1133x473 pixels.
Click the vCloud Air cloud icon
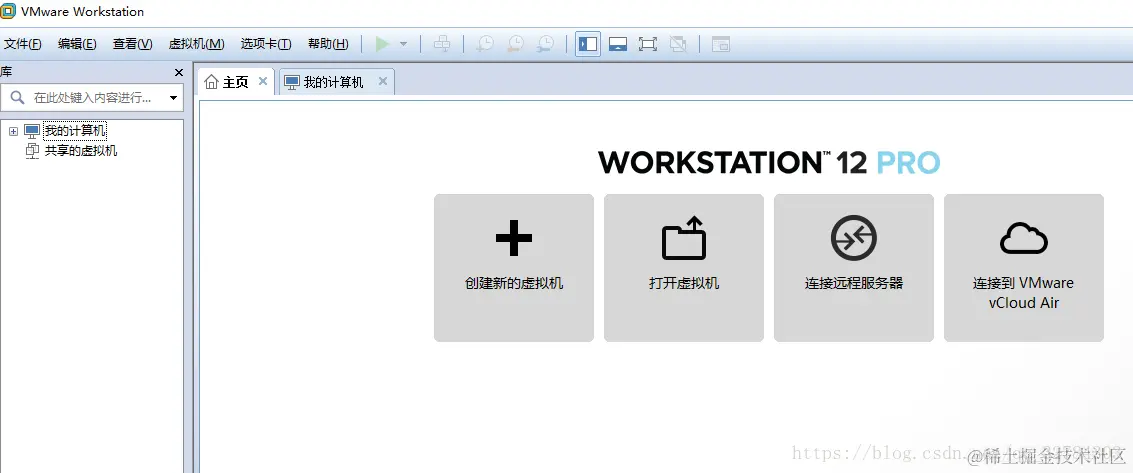pos(1024,238)
